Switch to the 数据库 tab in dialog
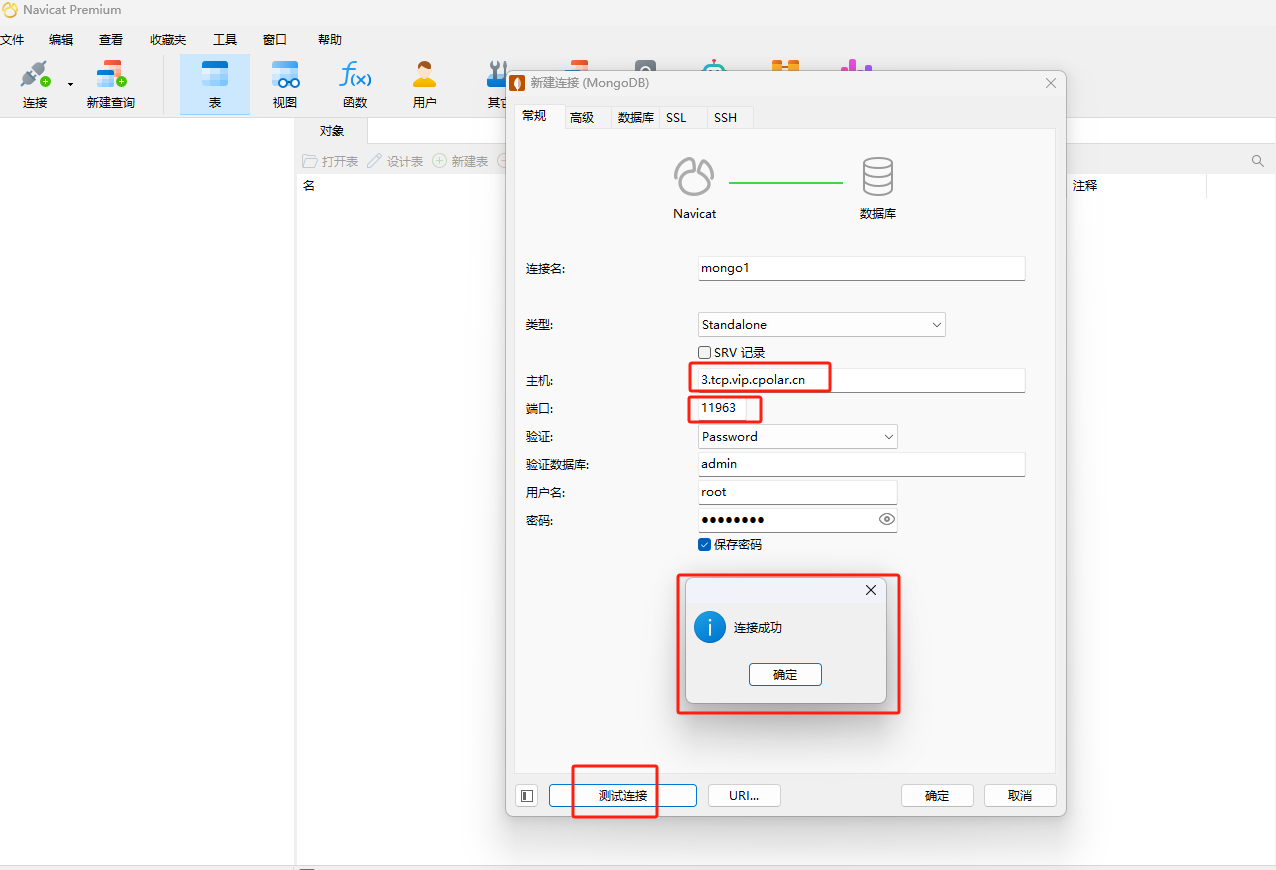This screenshot has height=870, width=1276. [636, 117]
